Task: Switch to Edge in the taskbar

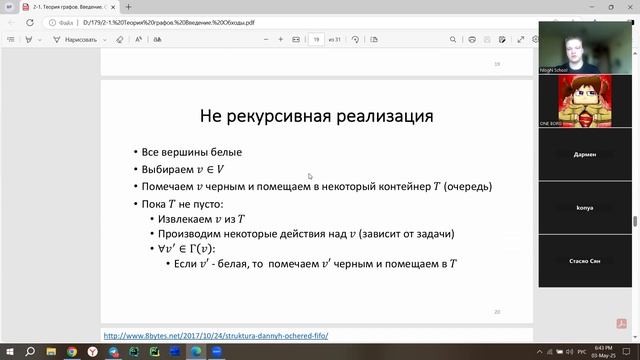Action: [x=196, y=351]
